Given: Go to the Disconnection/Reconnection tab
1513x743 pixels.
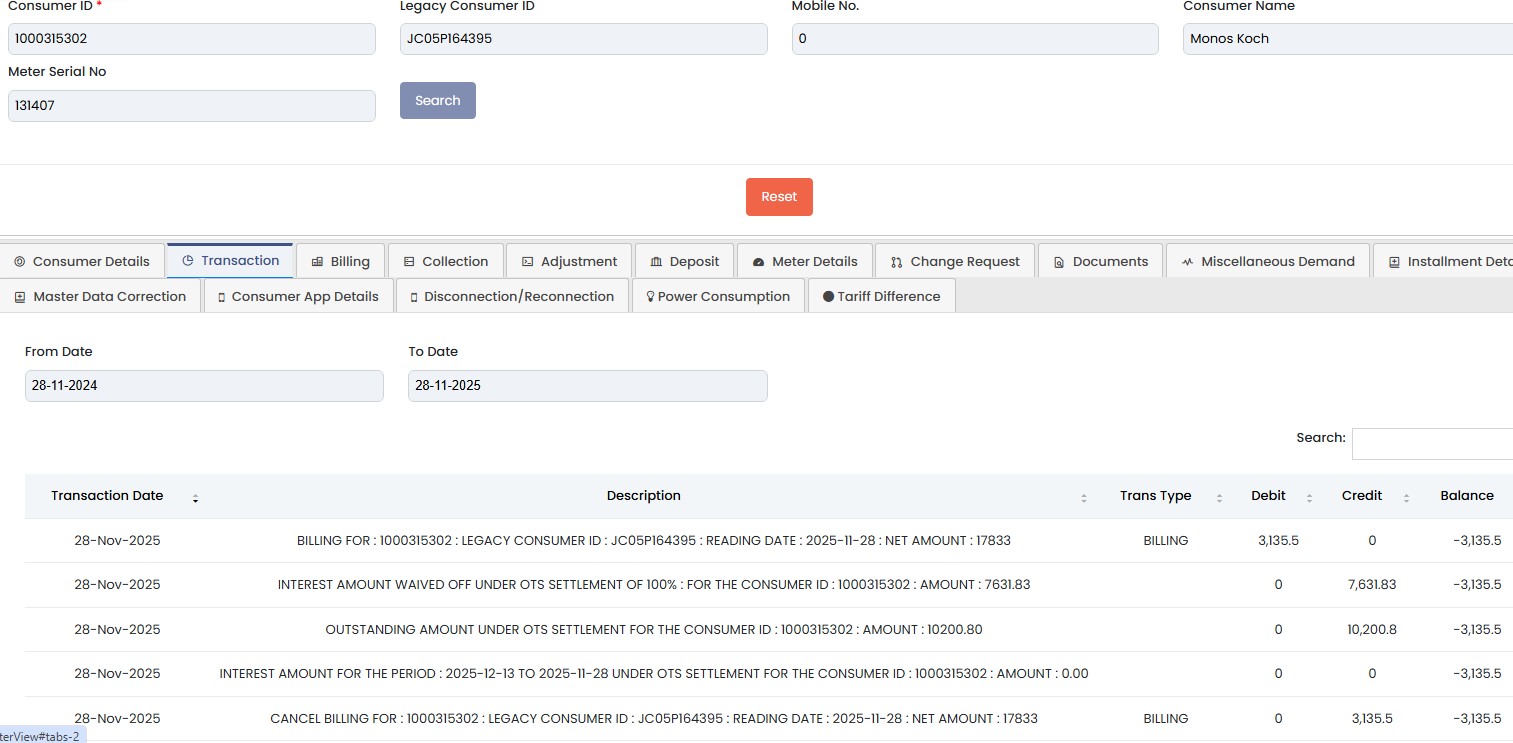Looking at the screenshot, I should 512,296.
